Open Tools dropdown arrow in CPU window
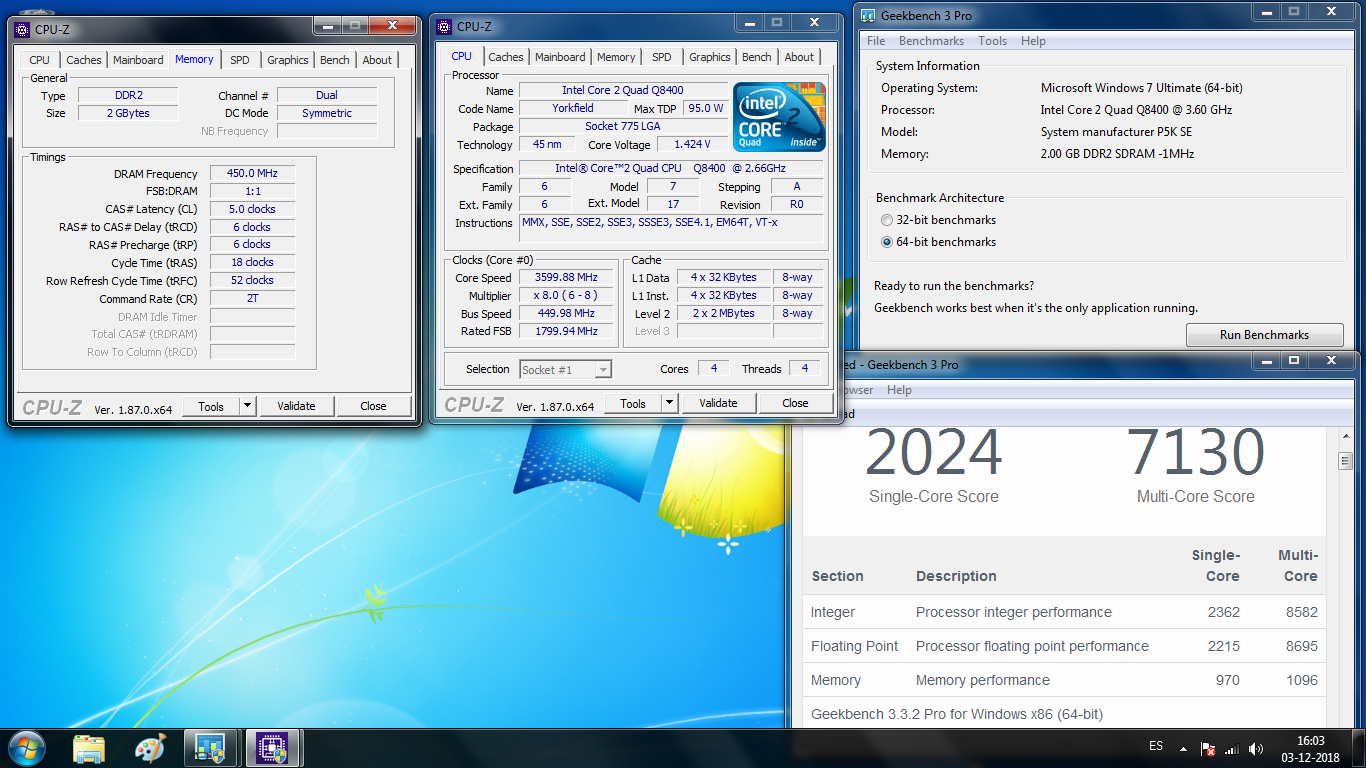This screenshot has width=1366, height=768. 669,403
